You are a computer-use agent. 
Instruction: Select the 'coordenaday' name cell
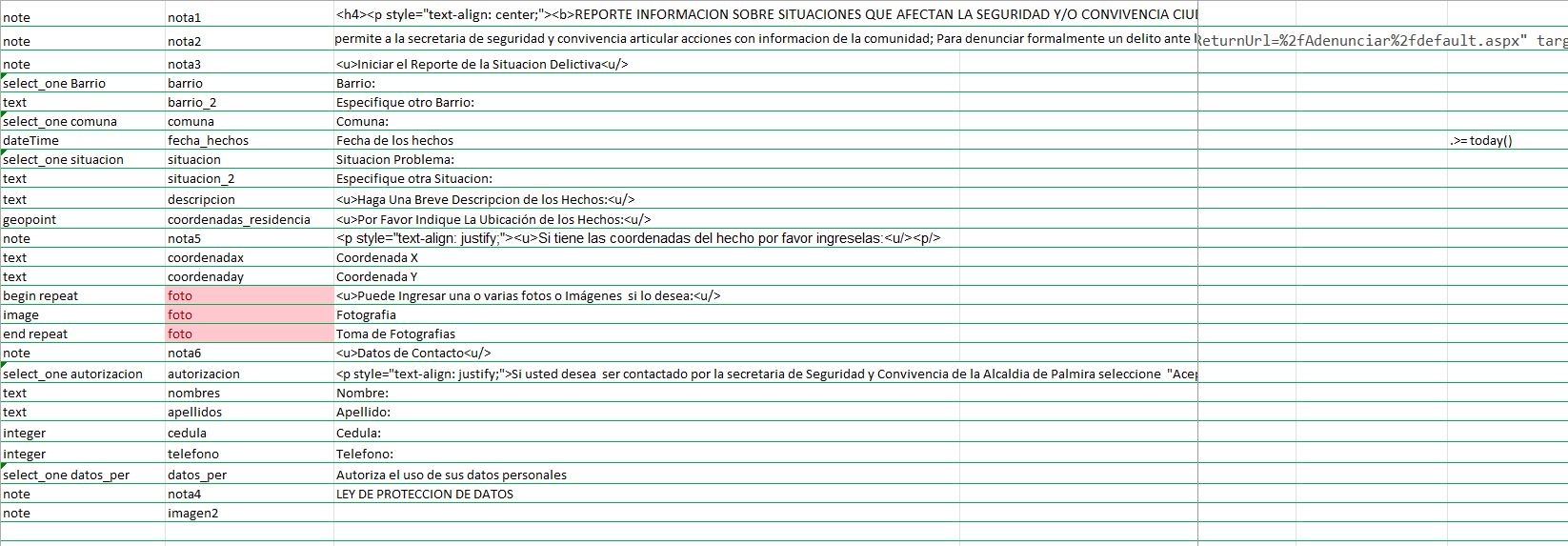tap(250, 276)
